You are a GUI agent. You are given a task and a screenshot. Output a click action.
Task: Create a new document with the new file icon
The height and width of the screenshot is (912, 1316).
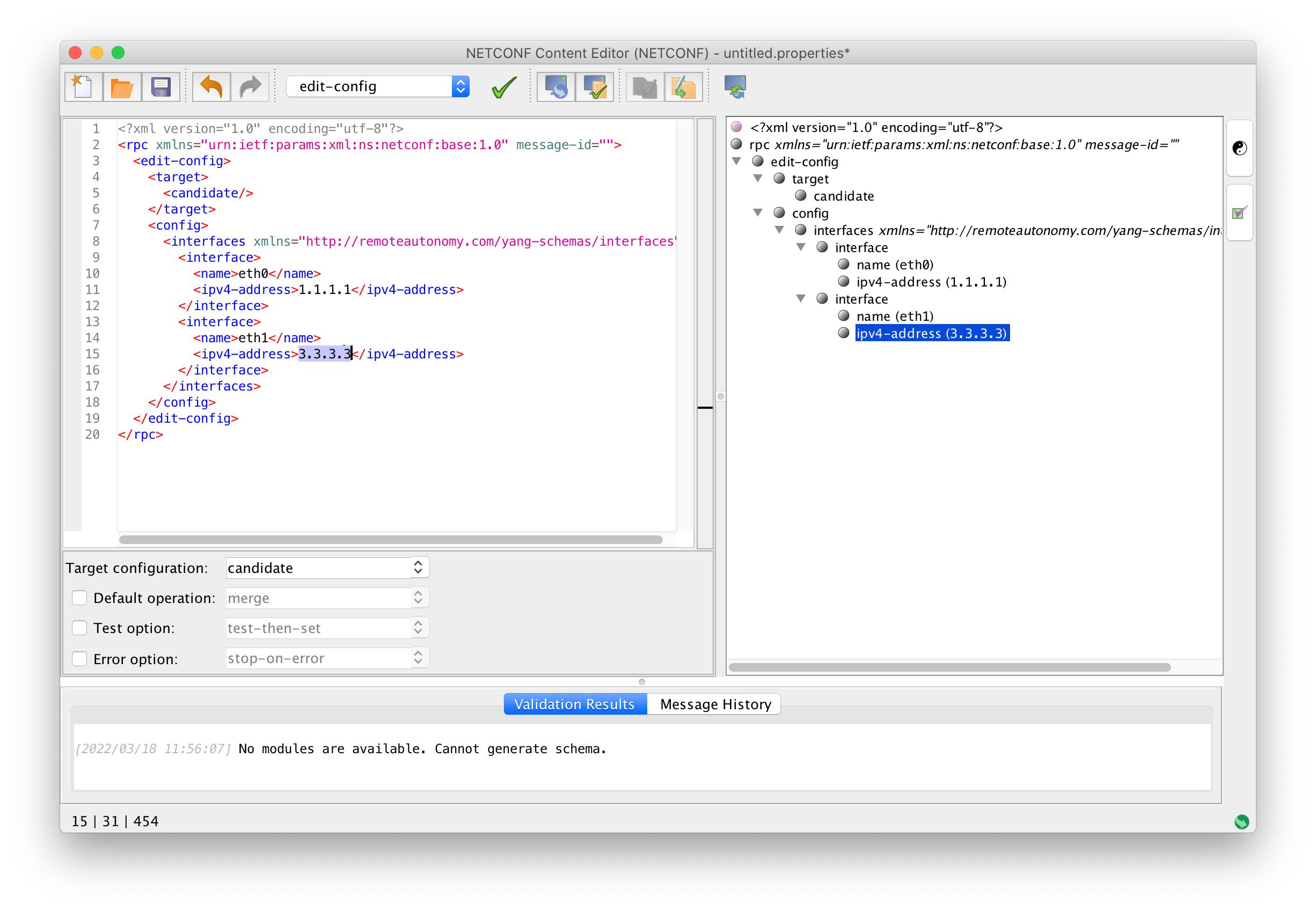click(x=83, y=86)
